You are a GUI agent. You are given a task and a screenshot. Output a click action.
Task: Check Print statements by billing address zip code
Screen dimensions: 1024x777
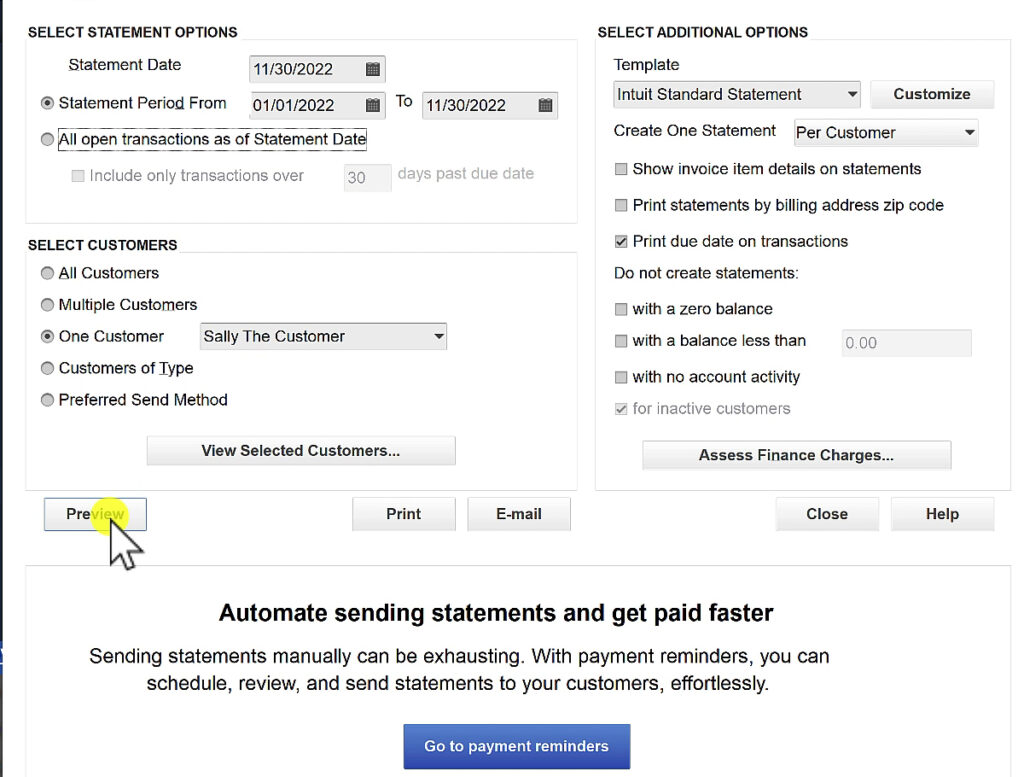(620, 205)
